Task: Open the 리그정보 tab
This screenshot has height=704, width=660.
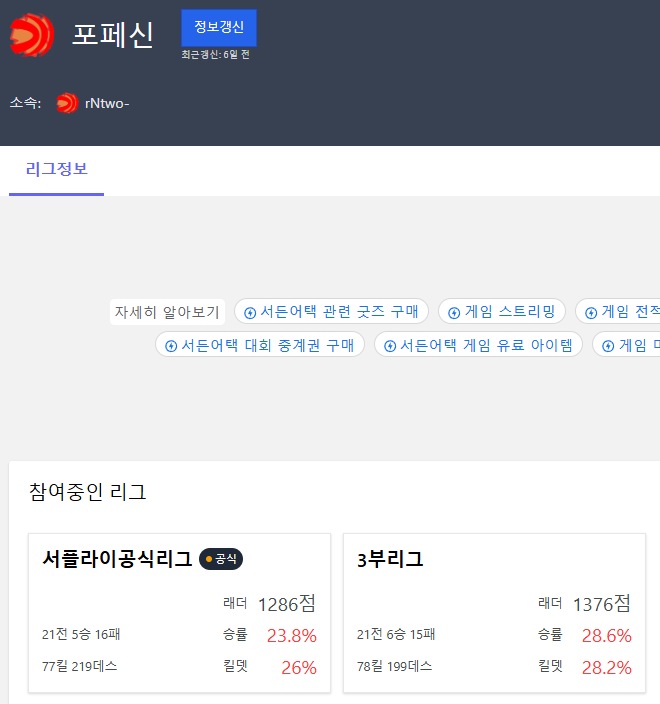Action: (56, 169)
